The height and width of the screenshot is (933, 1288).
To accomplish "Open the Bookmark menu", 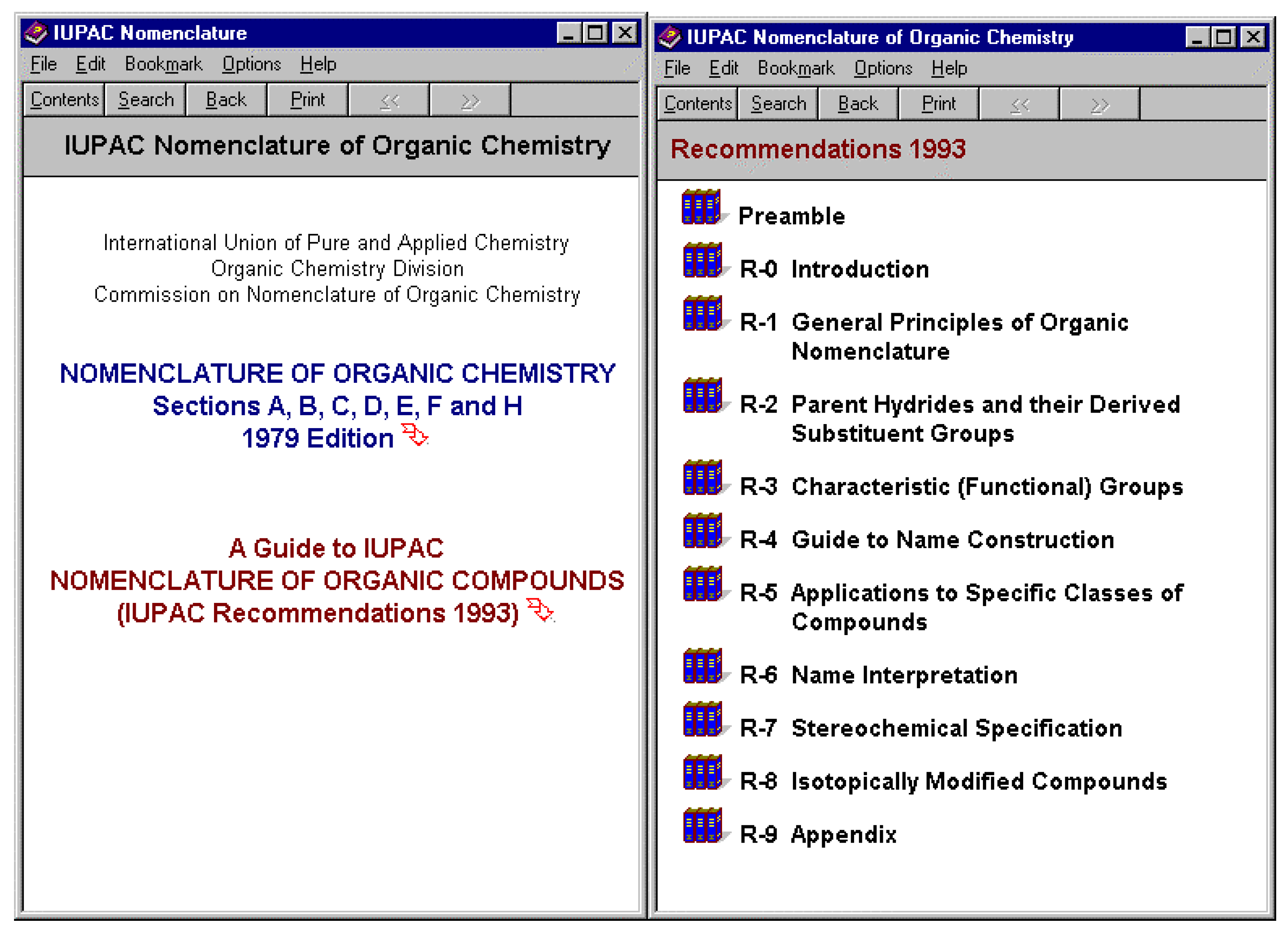I will 165,63.
